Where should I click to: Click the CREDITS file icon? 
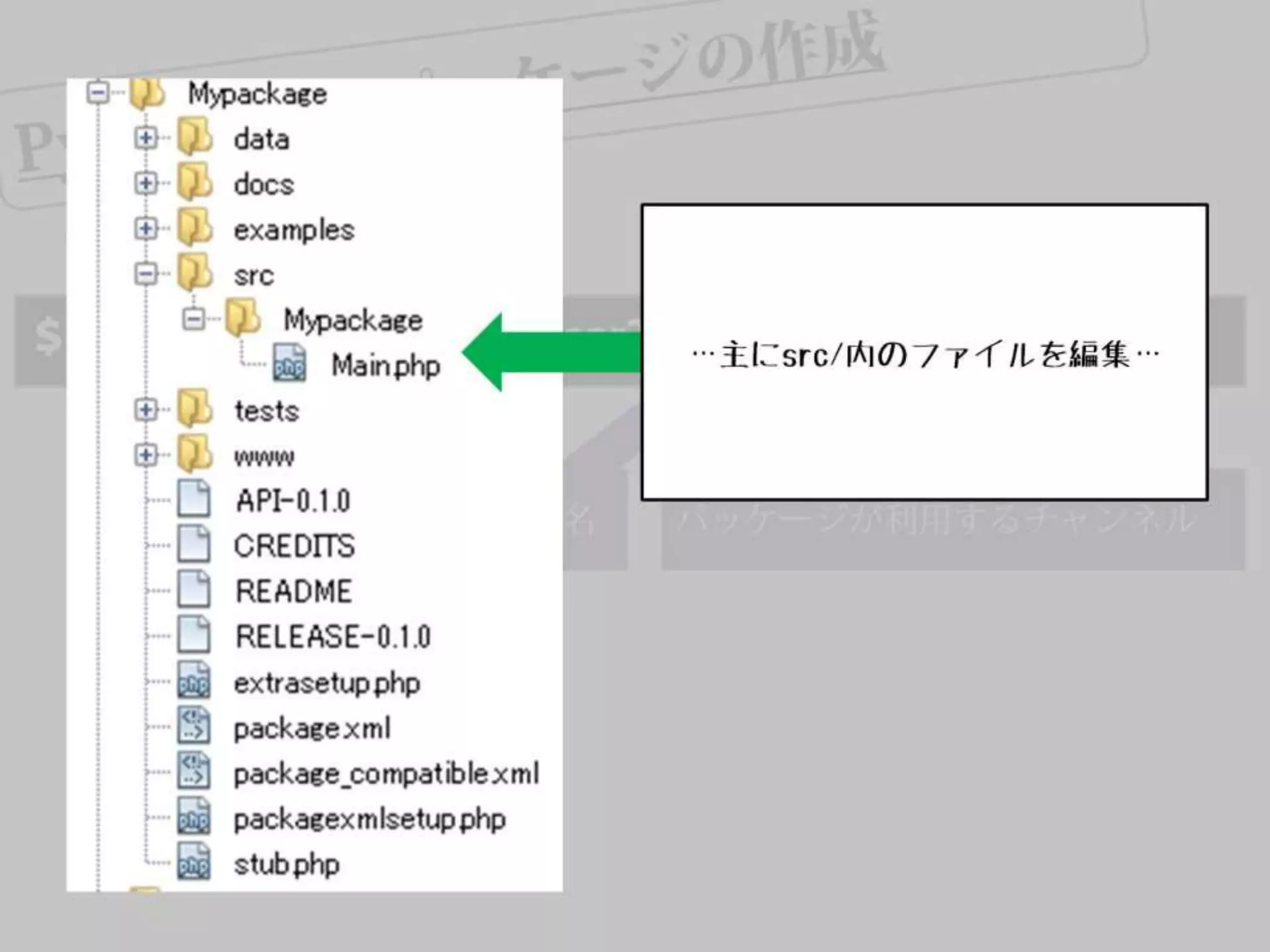tap(193, 544)
